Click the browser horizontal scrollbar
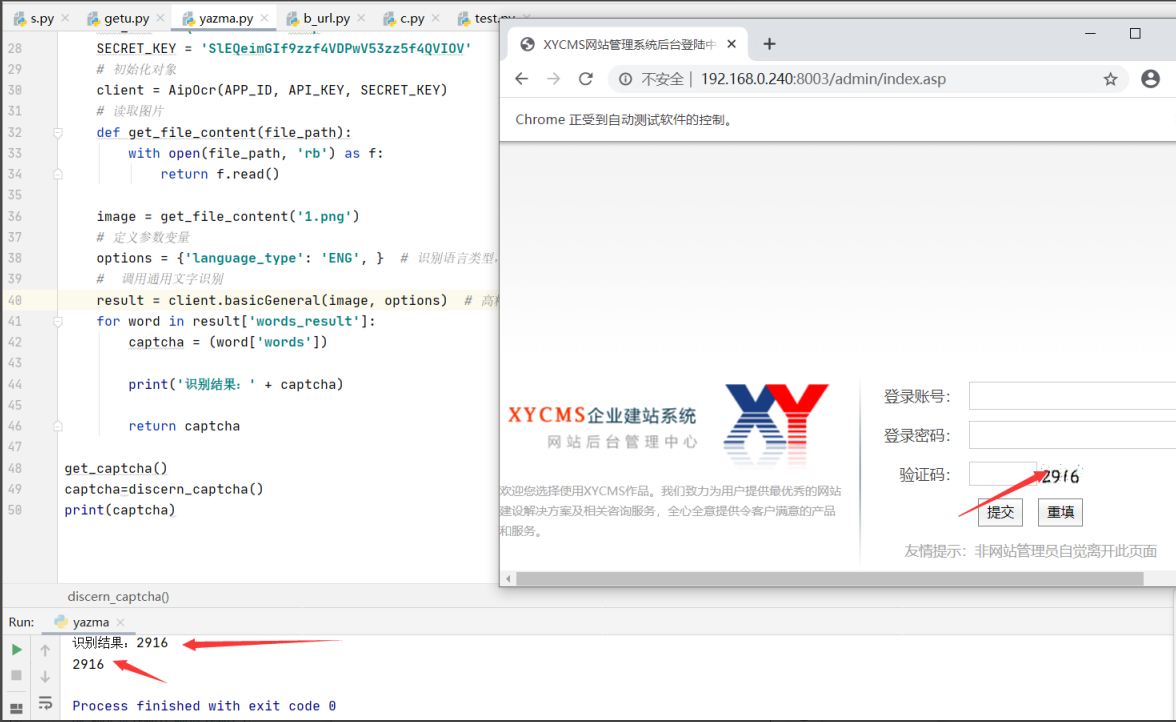This screenshot has width=1176, height=722. click(x=830, y=578)
